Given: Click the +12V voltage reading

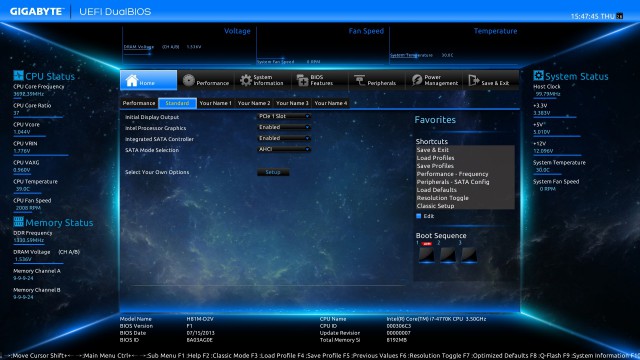Looking at the screenshot, I should pos(543,151).
